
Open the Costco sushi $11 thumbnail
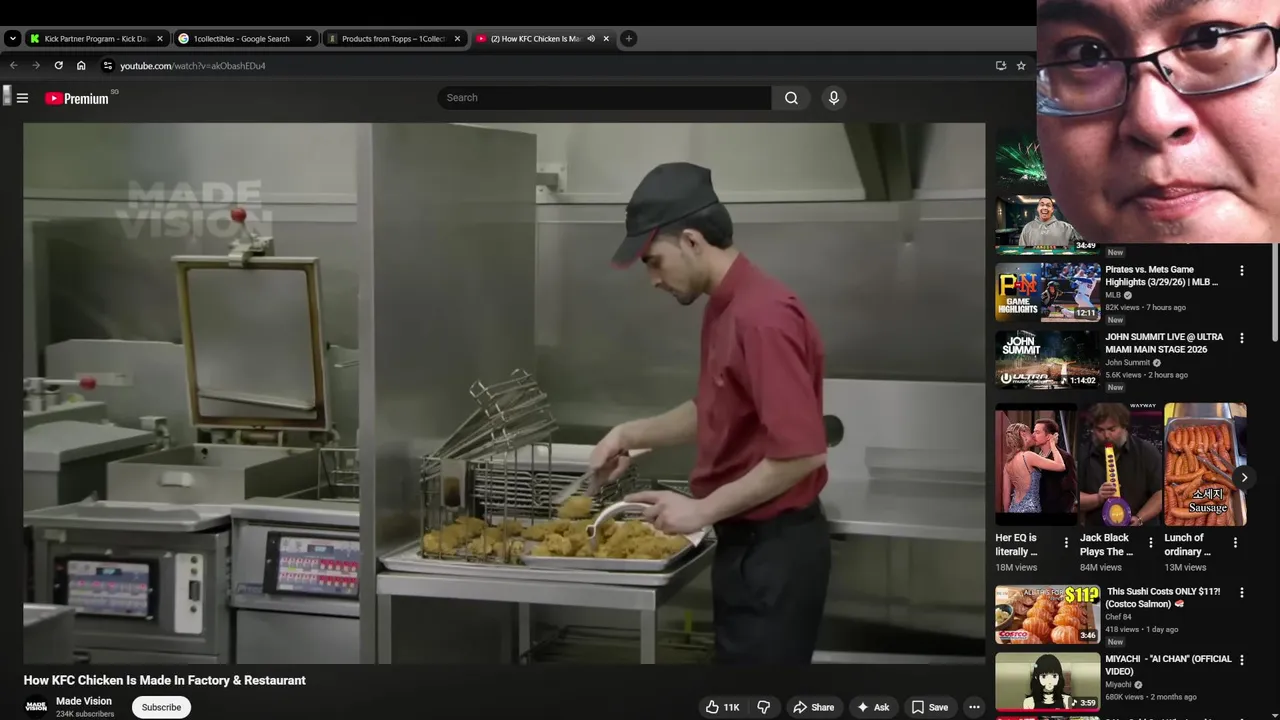click(1048, 614)
